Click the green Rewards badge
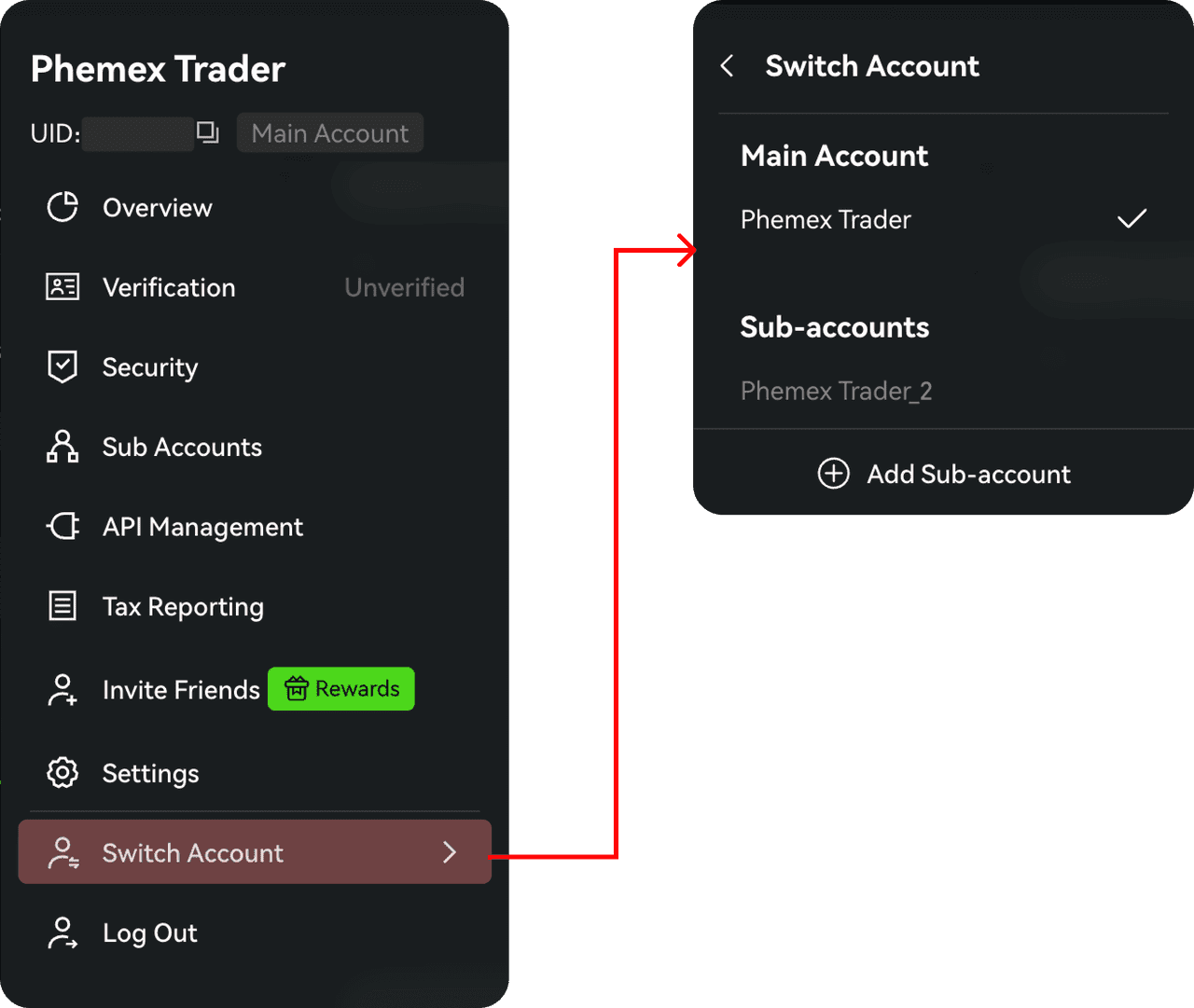 coord(341,689)
